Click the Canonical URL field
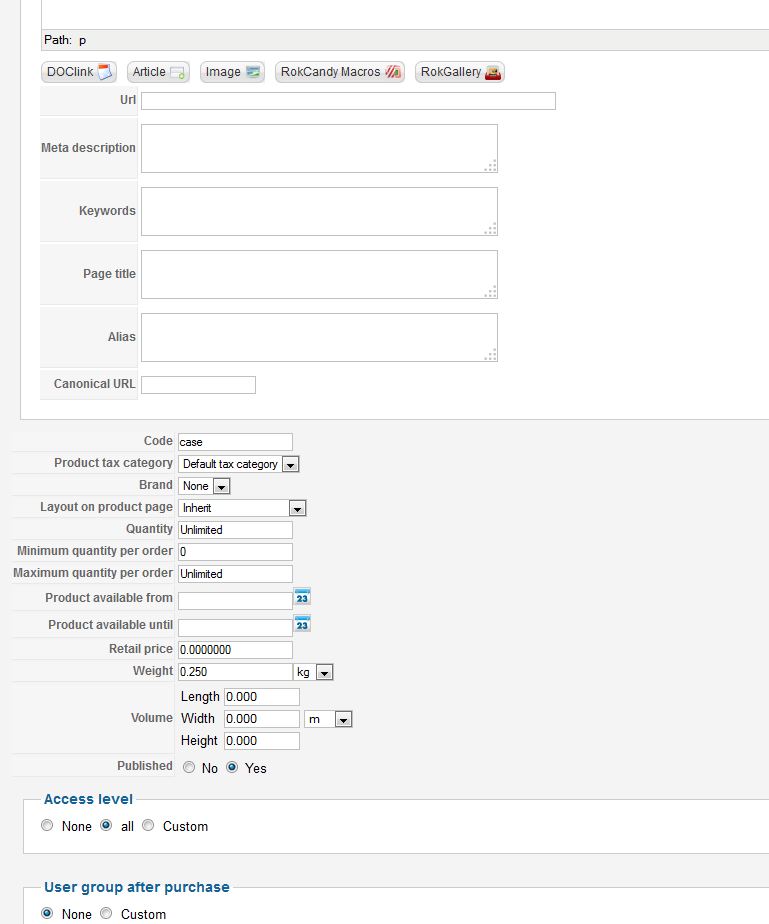The image size is (769, 924). point(198,385)
